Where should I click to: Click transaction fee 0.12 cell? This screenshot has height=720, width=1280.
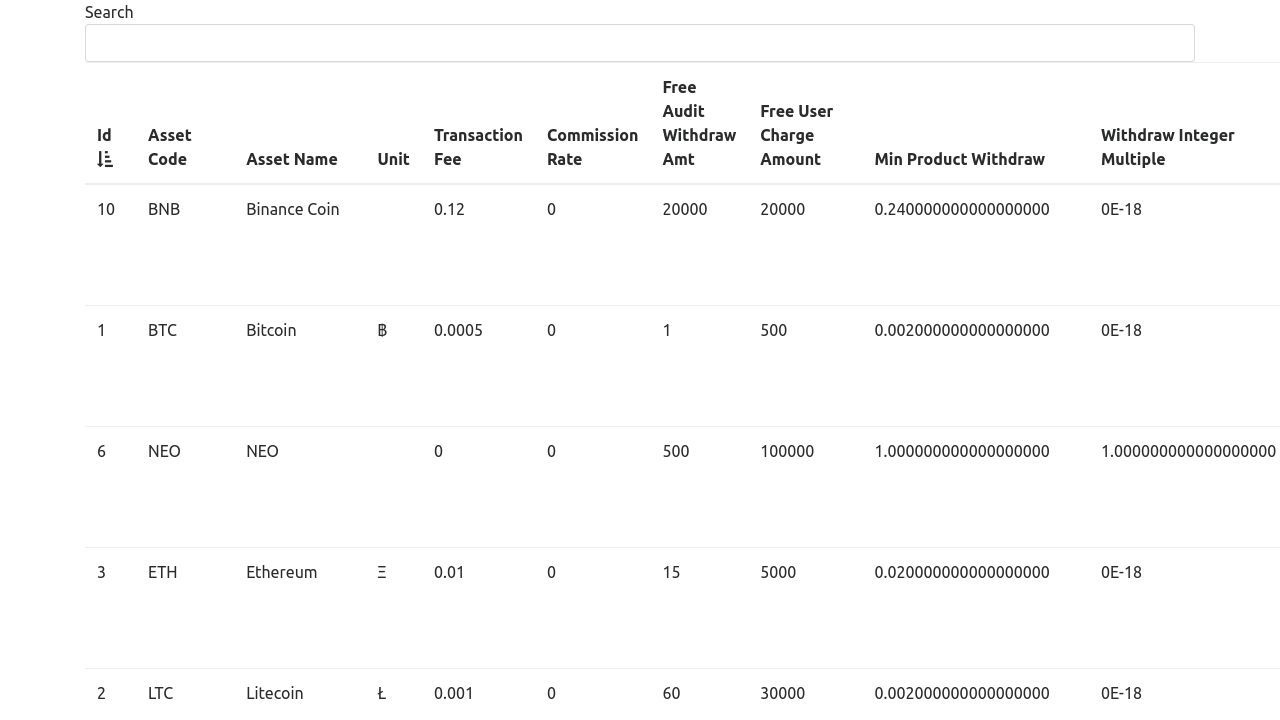point(449,209)
